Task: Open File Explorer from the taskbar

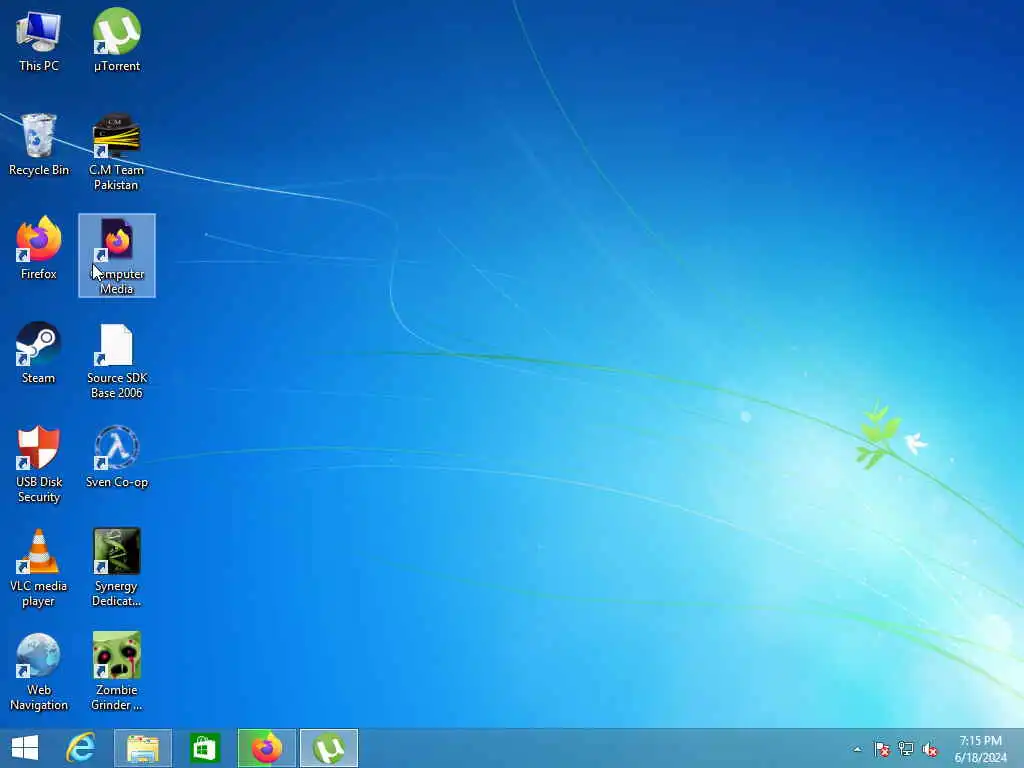Action: click(143, 748)
